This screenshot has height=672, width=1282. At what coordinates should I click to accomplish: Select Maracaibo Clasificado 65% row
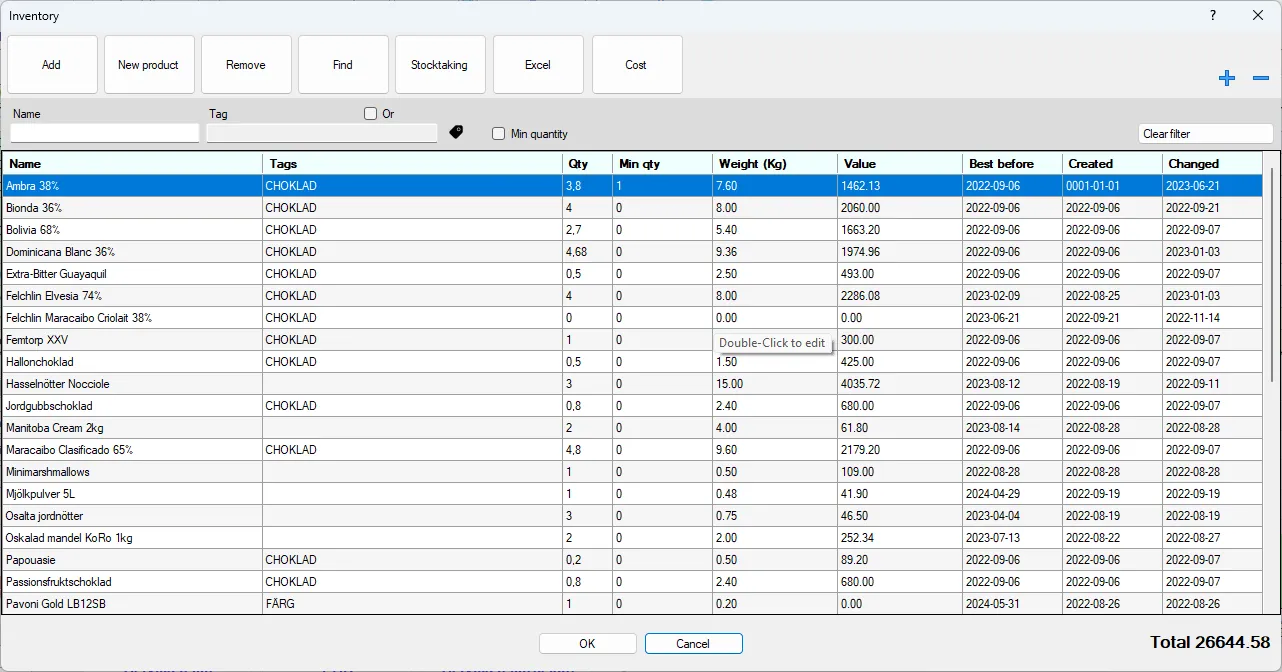[x=634, y=450]
